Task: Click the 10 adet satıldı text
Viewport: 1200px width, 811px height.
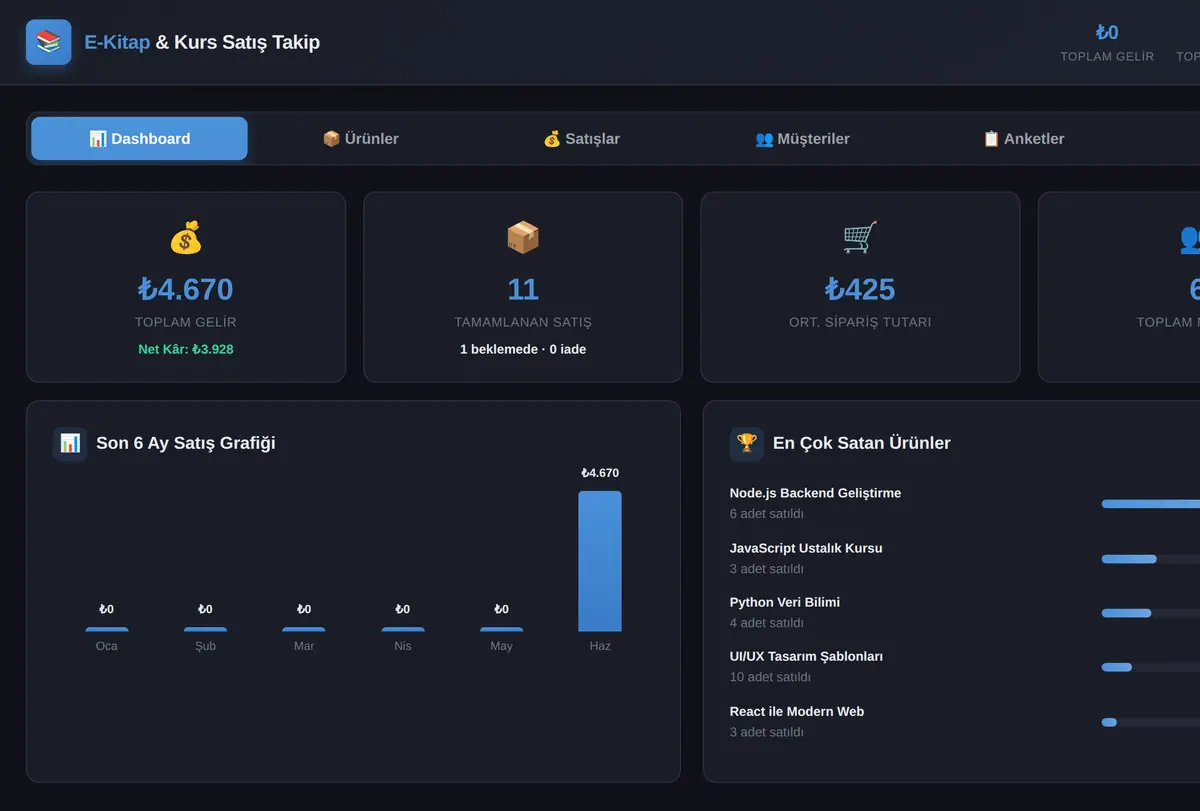Action: tap(770, 677)
